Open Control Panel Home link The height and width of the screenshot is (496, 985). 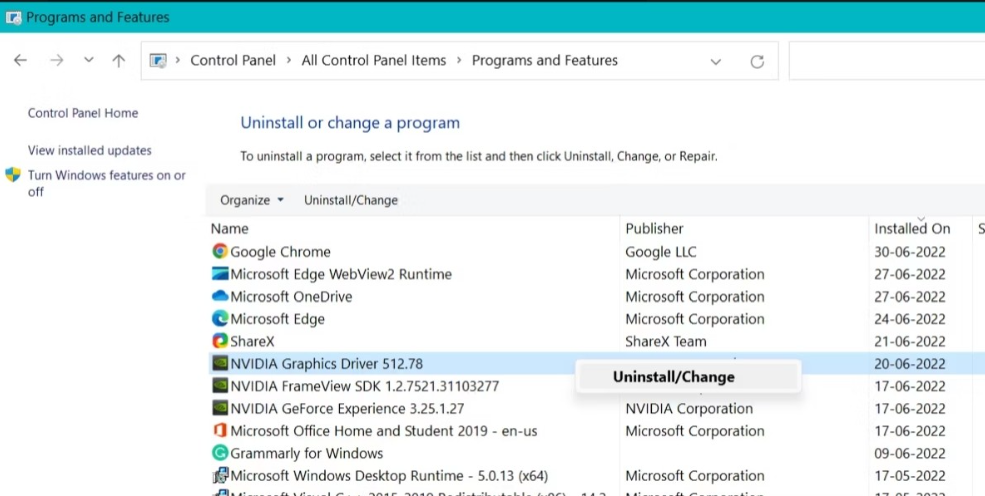(x=83, y=113)
